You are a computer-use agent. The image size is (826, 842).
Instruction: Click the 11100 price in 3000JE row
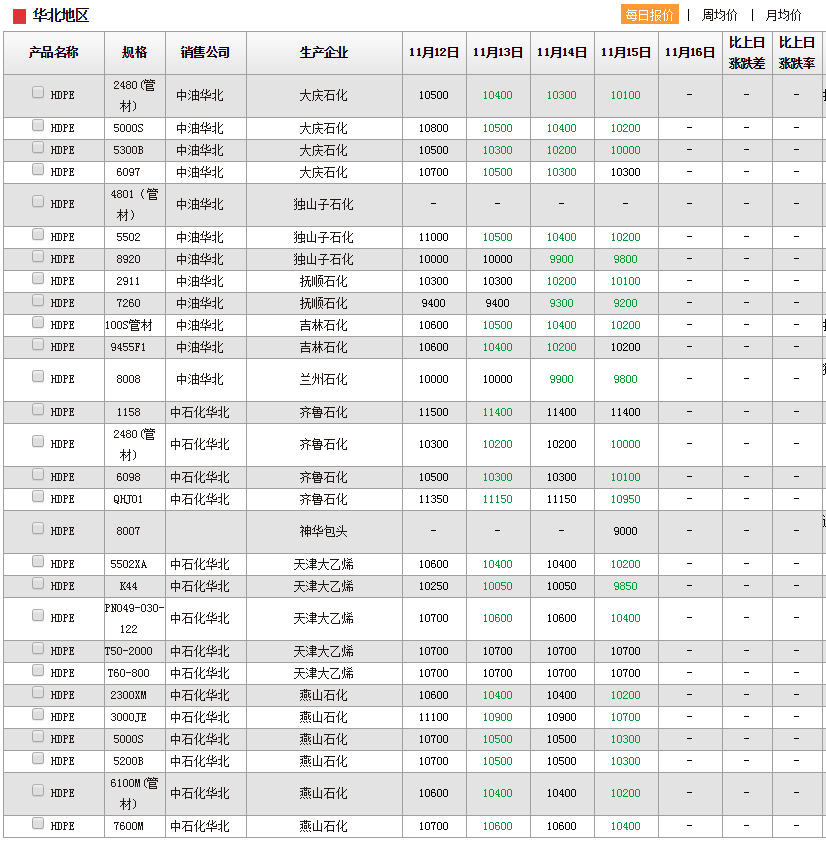pyautogui.click(x=433, y=717)
